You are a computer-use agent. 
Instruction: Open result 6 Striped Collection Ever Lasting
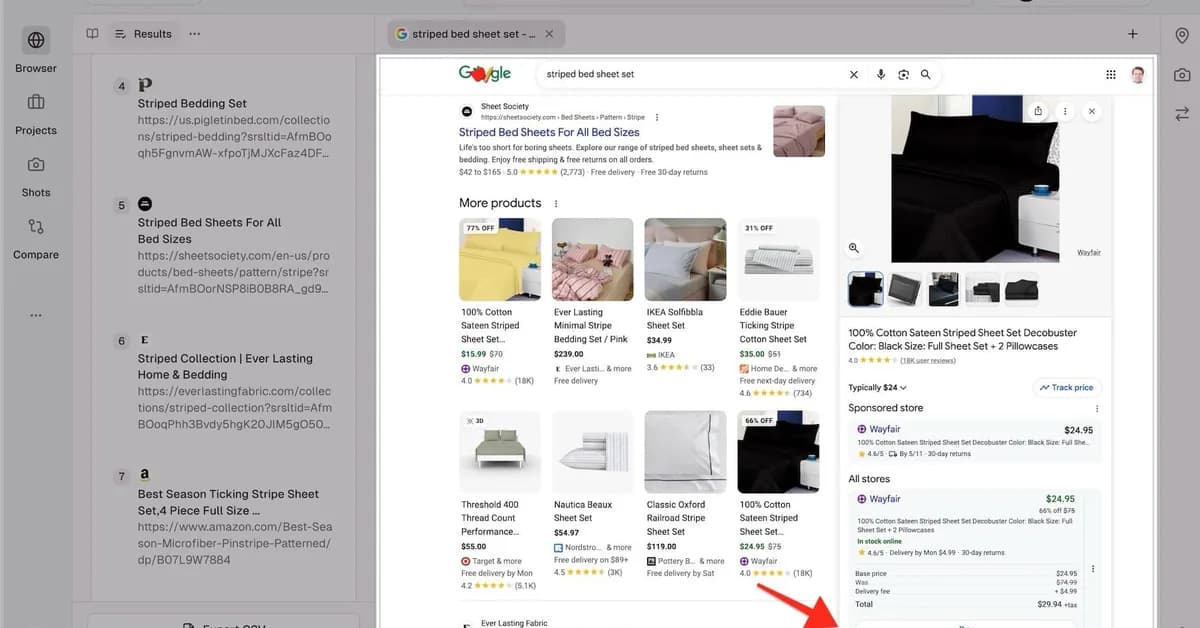(x=225, y=367)
